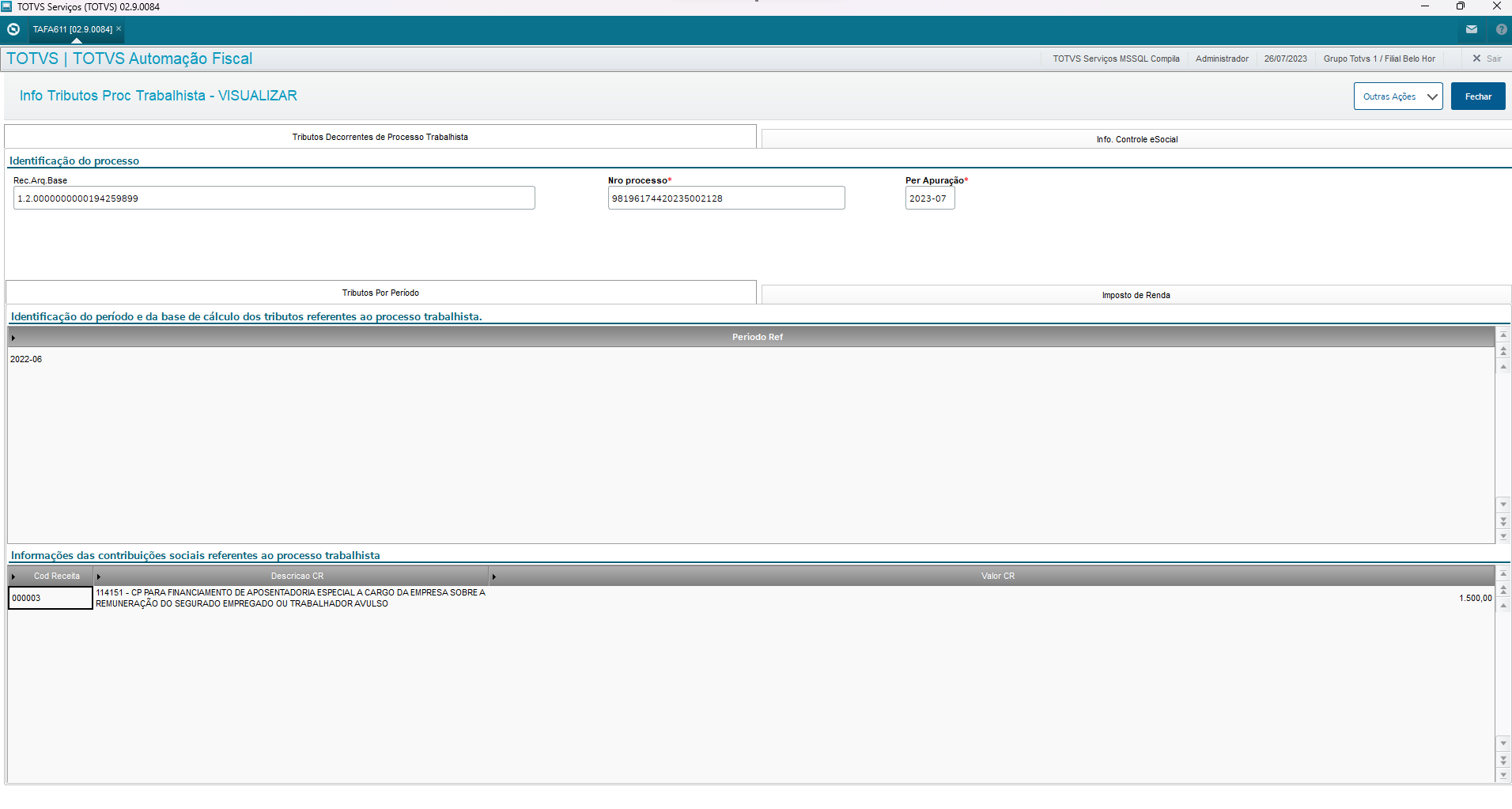Close the TAFA611 tab with its x
Screen dimensions: 1512x809
pos(119,28)
